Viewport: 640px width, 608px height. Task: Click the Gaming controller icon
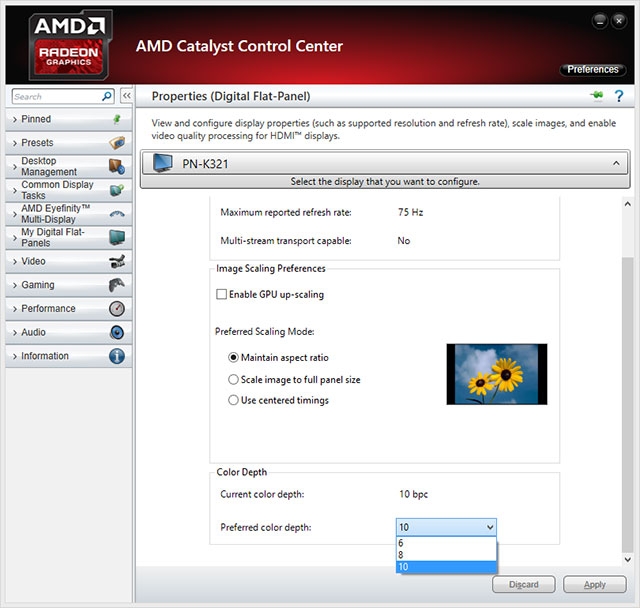(117, 285)
